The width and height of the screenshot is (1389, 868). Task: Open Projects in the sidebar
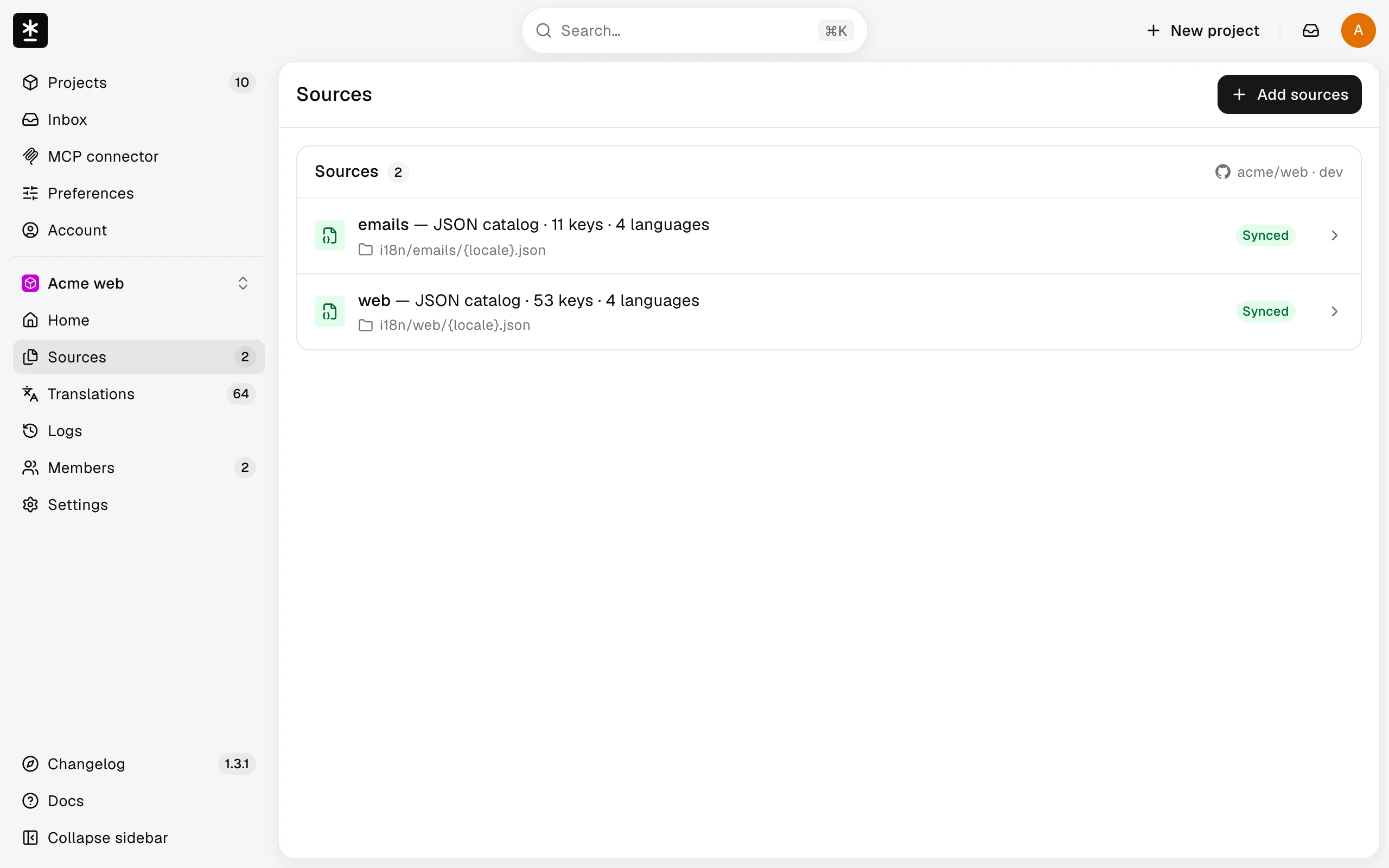point(138,82)
